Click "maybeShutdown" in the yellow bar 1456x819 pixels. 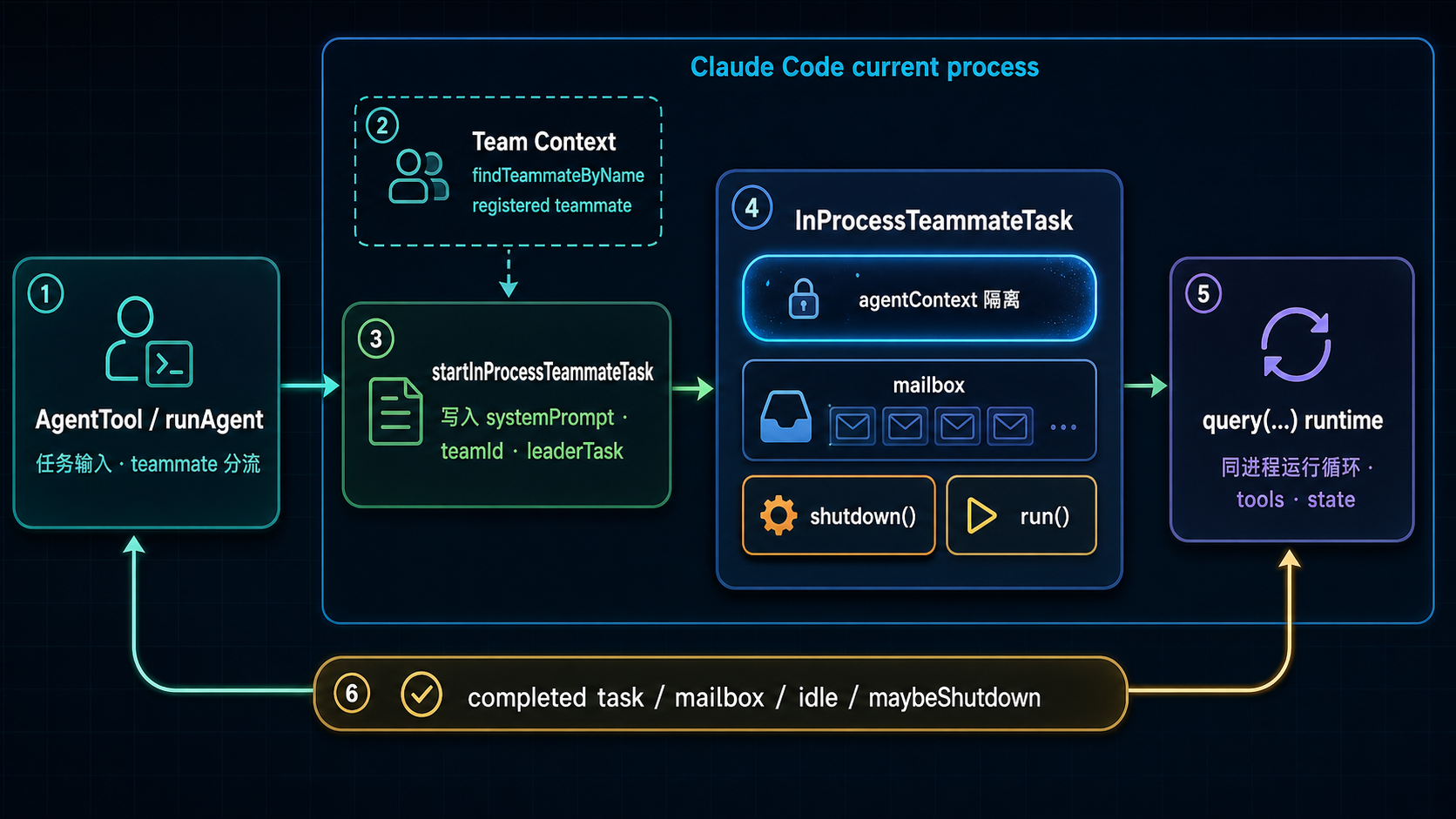click(x=954, y=697)
